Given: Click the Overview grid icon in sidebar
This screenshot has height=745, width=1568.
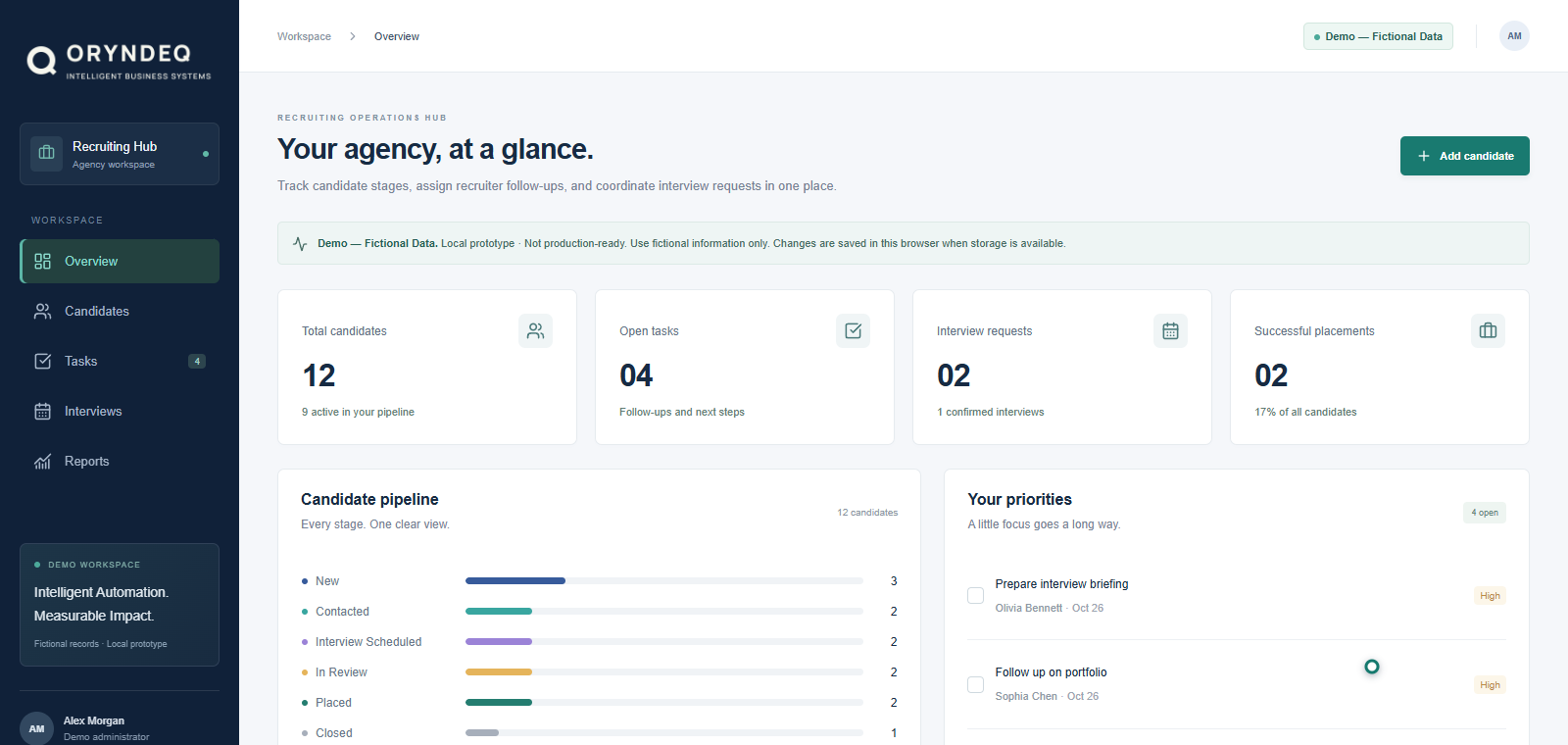Looking at the screenshot, I should 42,262.
